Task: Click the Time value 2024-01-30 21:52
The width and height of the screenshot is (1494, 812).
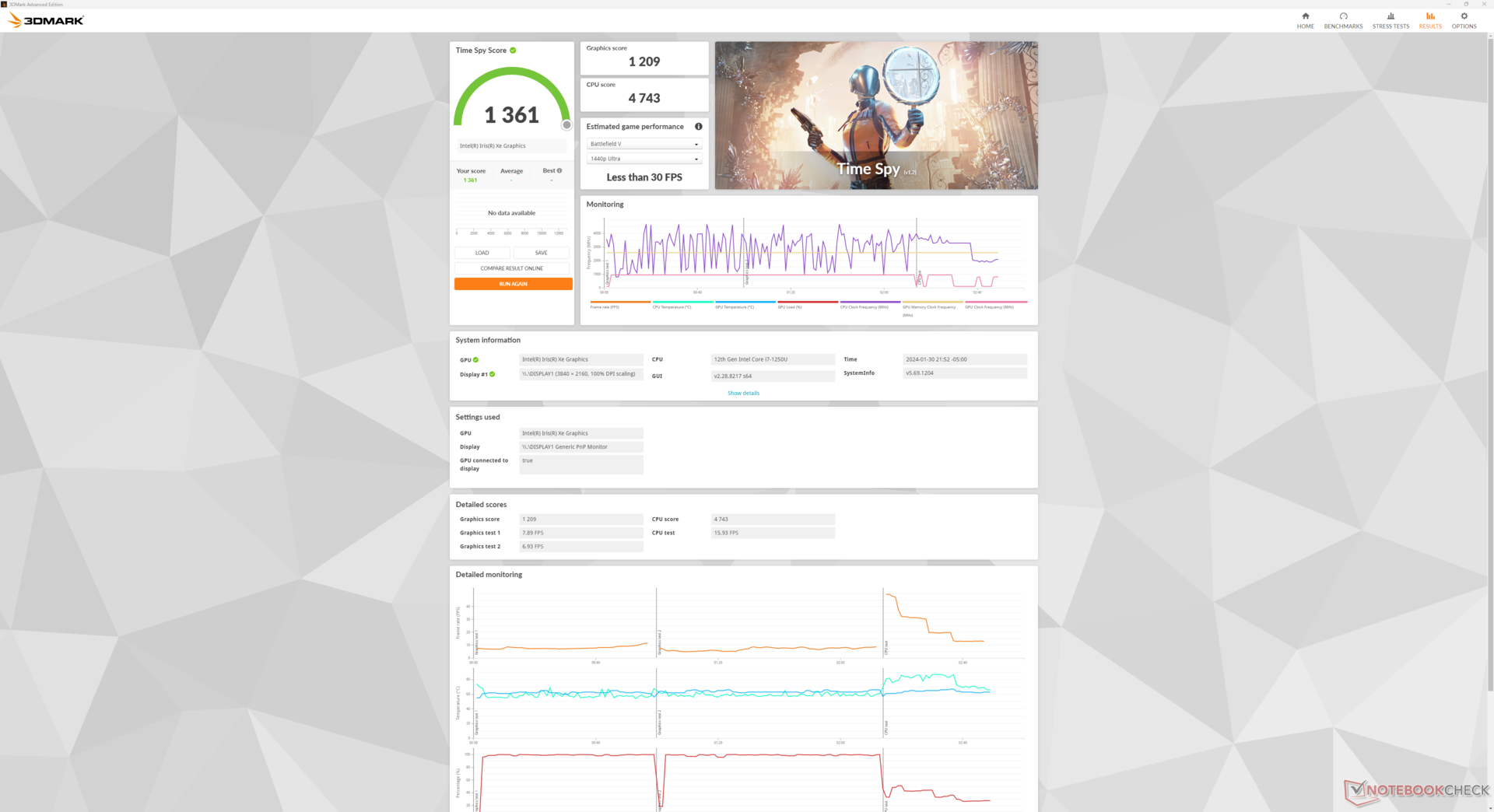Action: pos(965,360)
